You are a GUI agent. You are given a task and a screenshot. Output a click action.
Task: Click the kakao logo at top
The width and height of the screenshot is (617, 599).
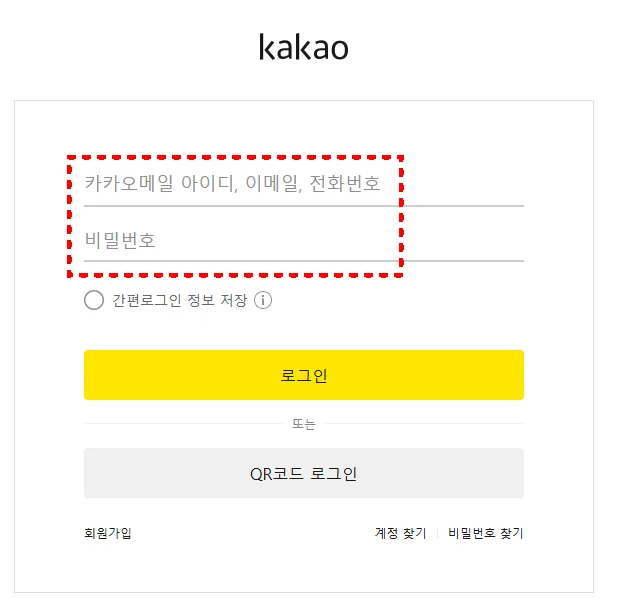303,47
